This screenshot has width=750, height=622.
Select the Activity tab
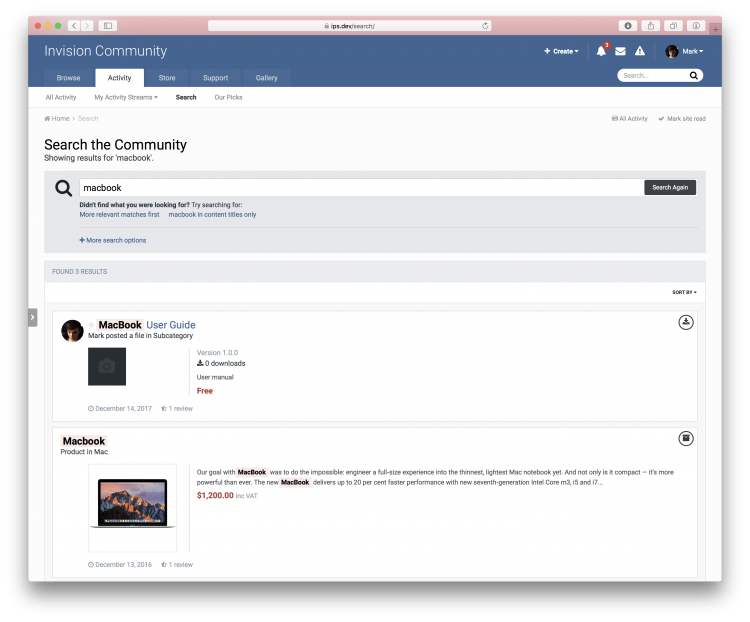[x=120, y=78]
